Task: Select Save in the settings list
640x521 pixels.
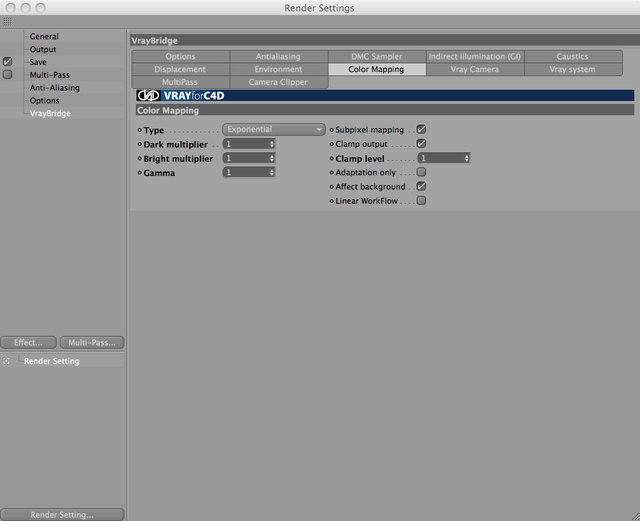Action: pos(38,62)
